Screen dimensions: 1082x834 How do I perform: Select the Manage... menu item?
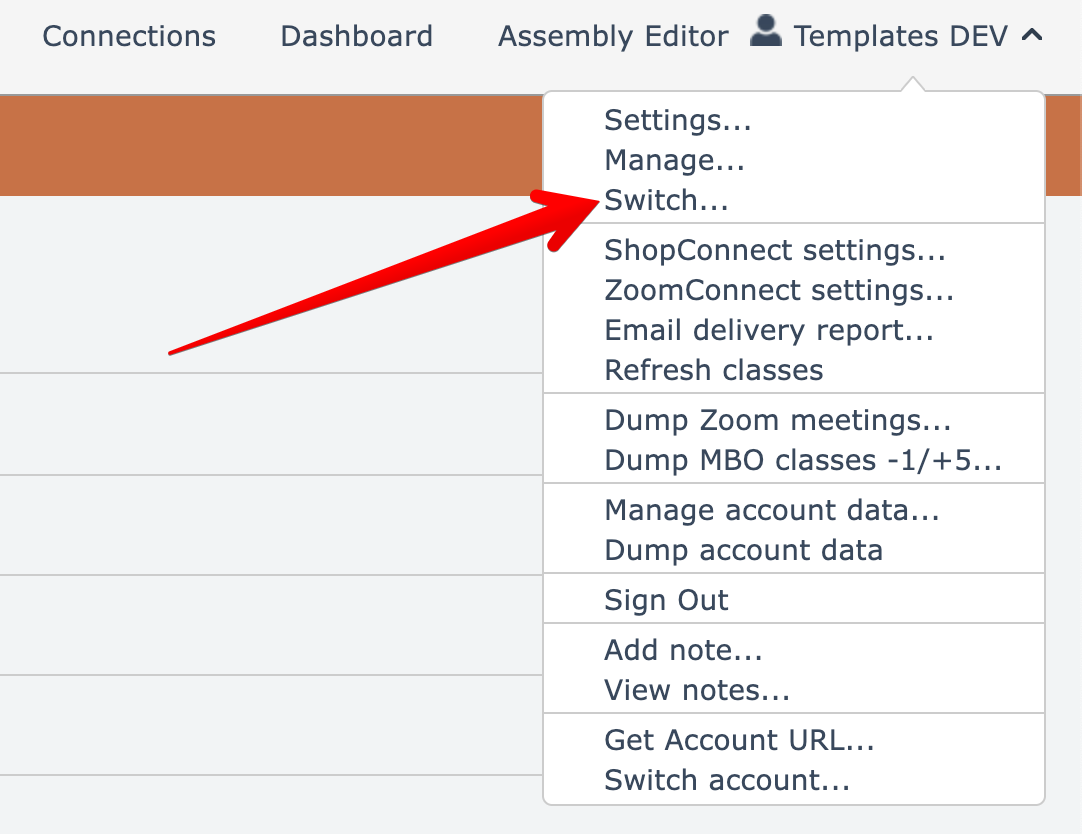[x=674, y=160]
